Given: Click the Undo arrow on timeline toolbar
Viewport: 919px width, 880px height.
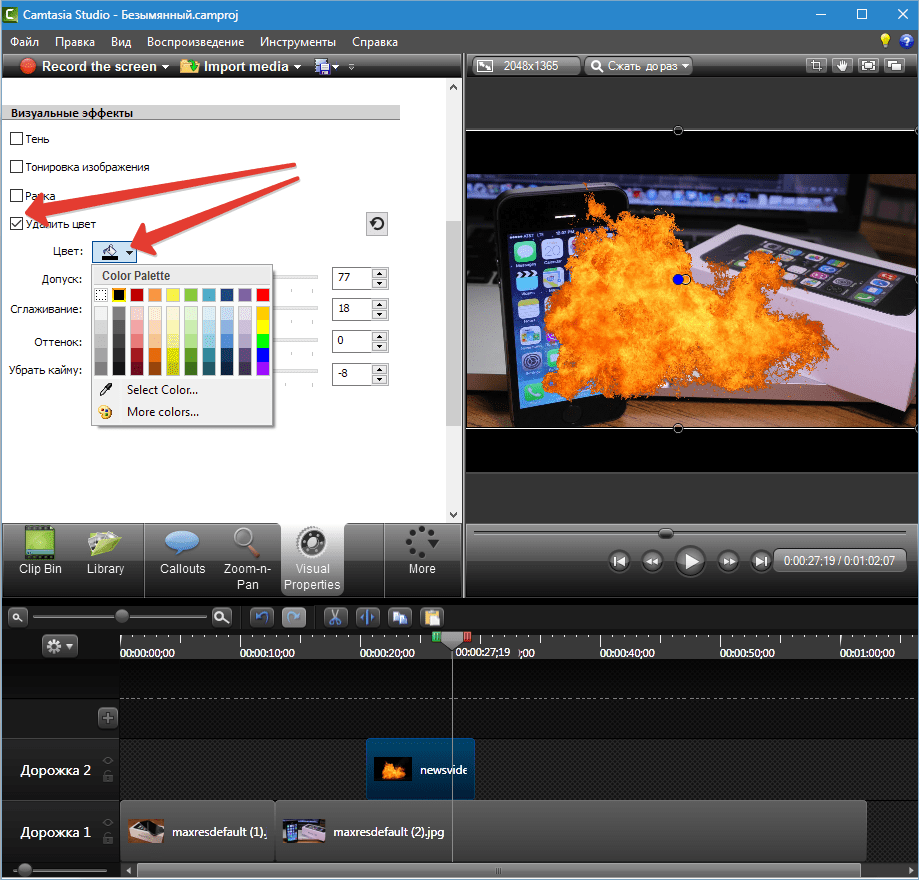Looking at the screenshot, I should (x=261, y=617).
